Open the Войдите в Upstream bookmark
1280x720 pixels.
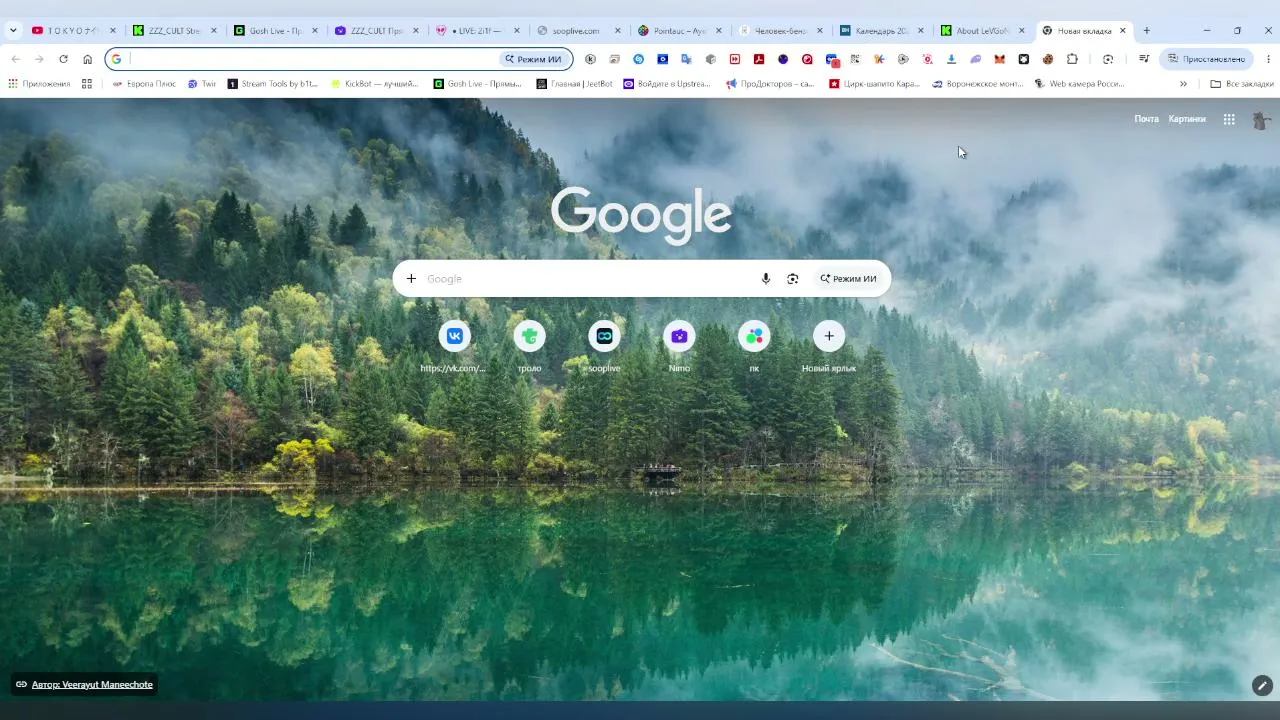tap(667, 84)
